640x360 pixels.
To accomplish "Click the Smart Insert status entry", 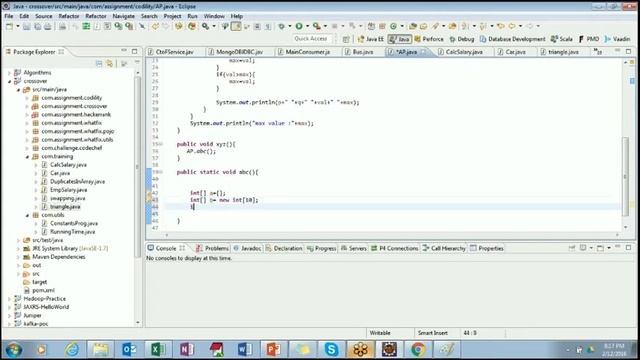I will pos(433,333).
